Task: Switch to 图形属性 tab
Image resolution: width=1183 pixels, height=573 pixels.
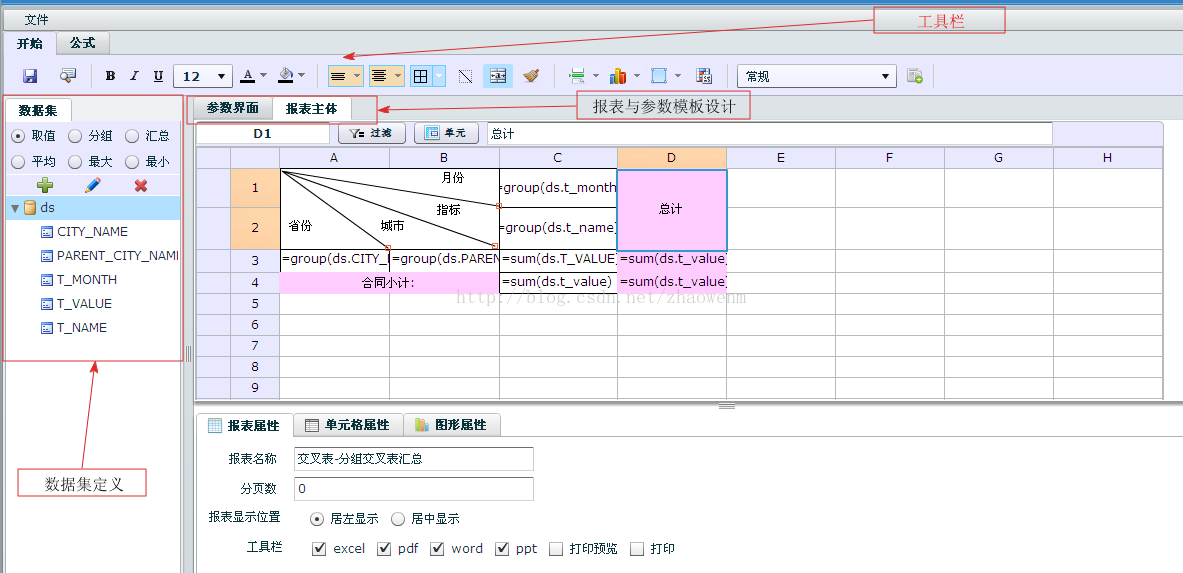Action: tap(451, 425)
